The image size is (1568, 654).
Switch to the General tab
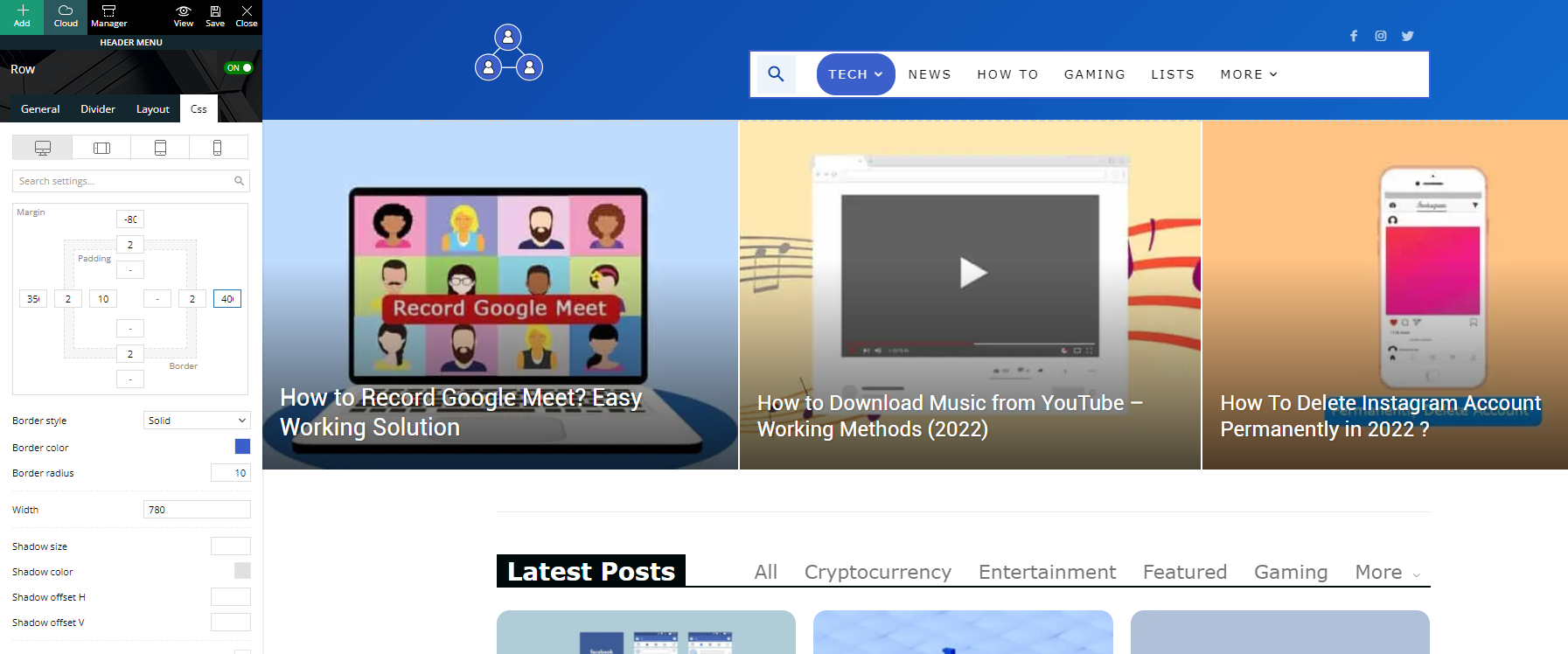[40, 109]
